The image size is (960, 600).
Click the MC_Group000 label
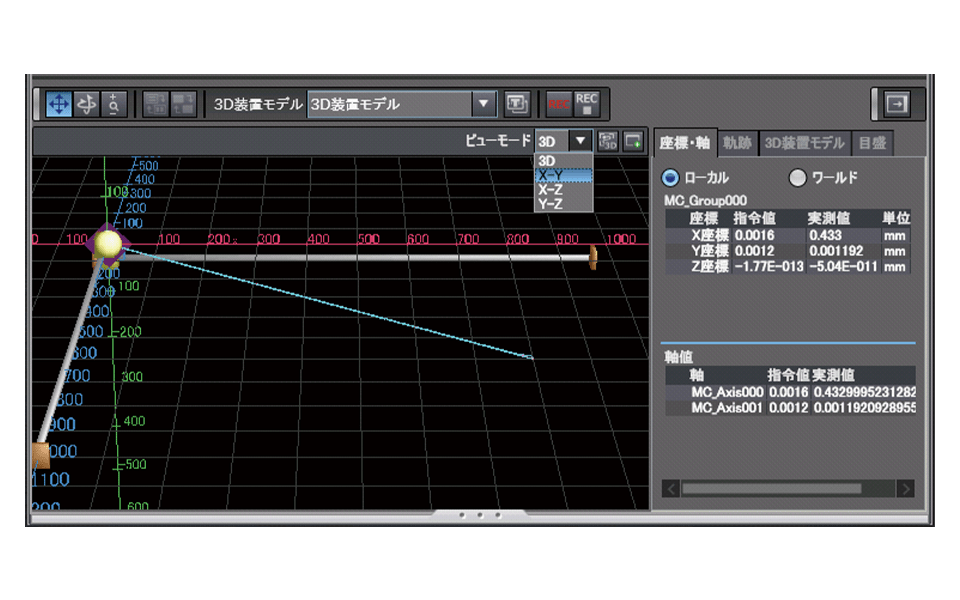coord(705,201)
